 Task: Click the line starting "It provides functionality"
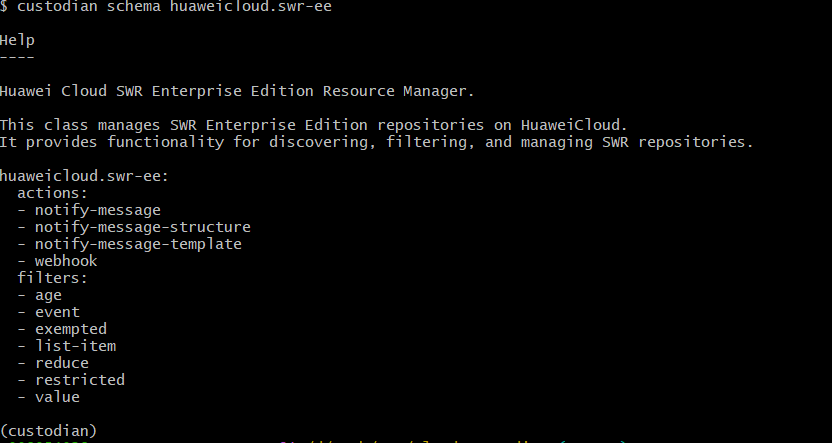click(x=376, y=142)
